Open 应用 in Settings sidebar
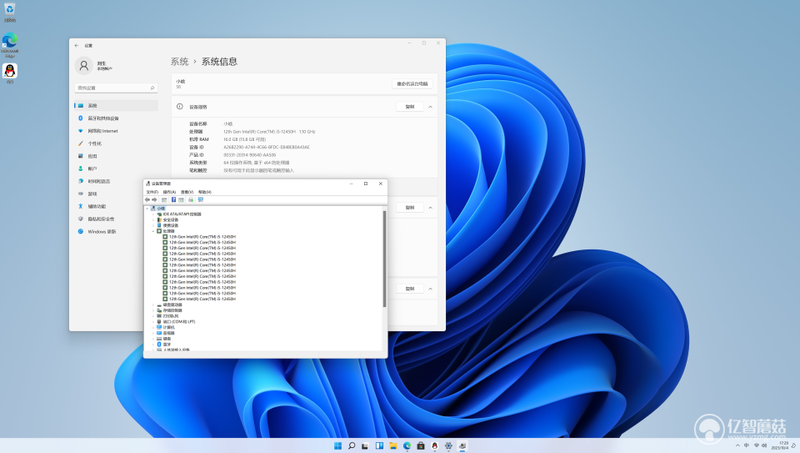Screen dimensions: 800x453 point(116,156)
